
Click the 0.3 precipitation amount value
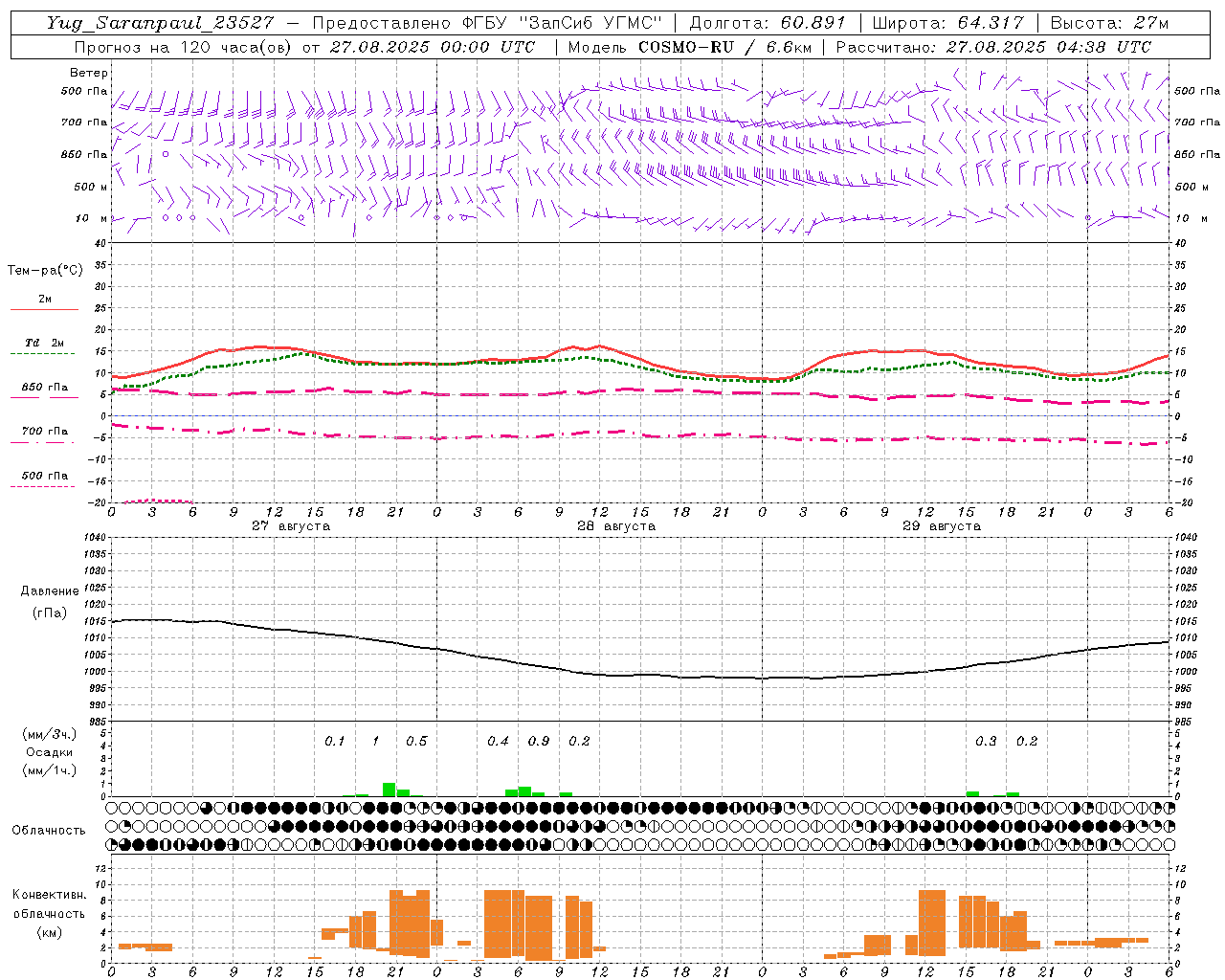(x=986, y=742)
